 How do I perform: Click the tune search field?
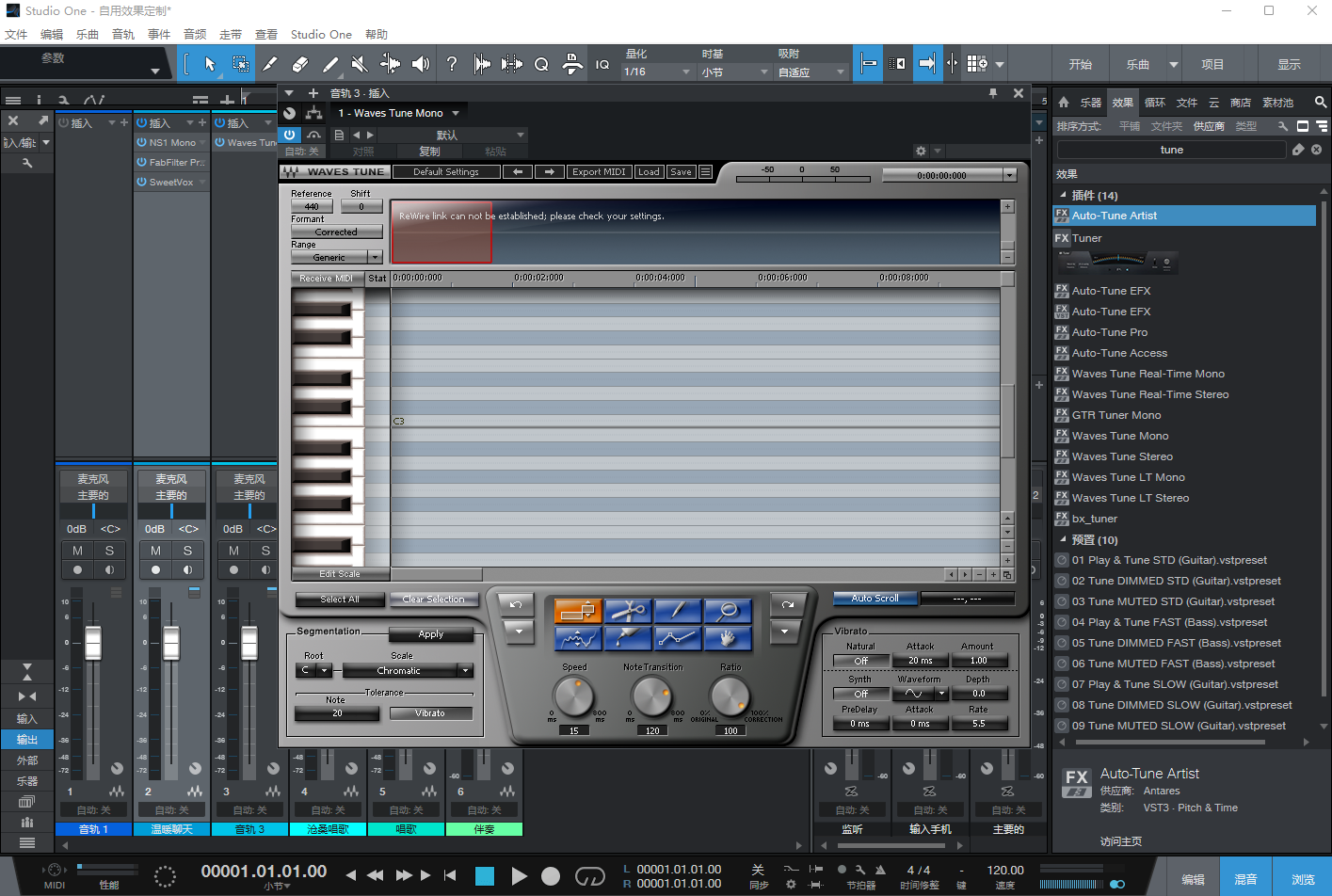(1171, 150)
